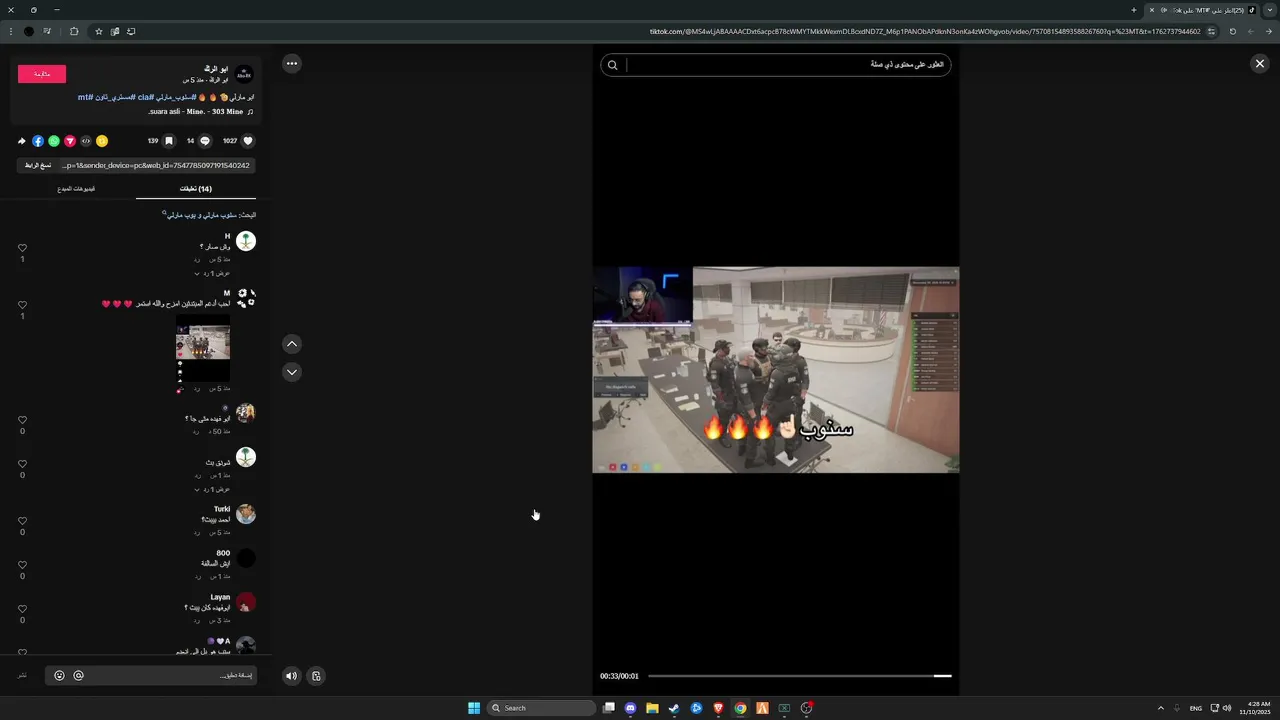Image resolution: width=1280 pixels, height=720 pixels.
Task: Insert a mention with the @ icon
Action: point(79,676)
